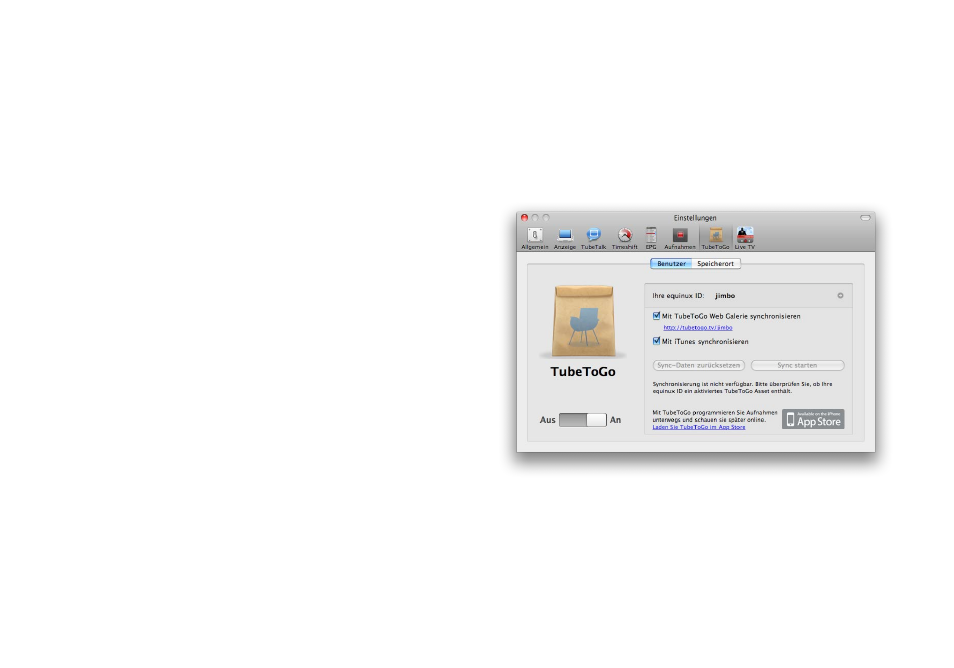Select the TubeToGo toolbar icon
954x668 pixels.
(x=716, y=238)
